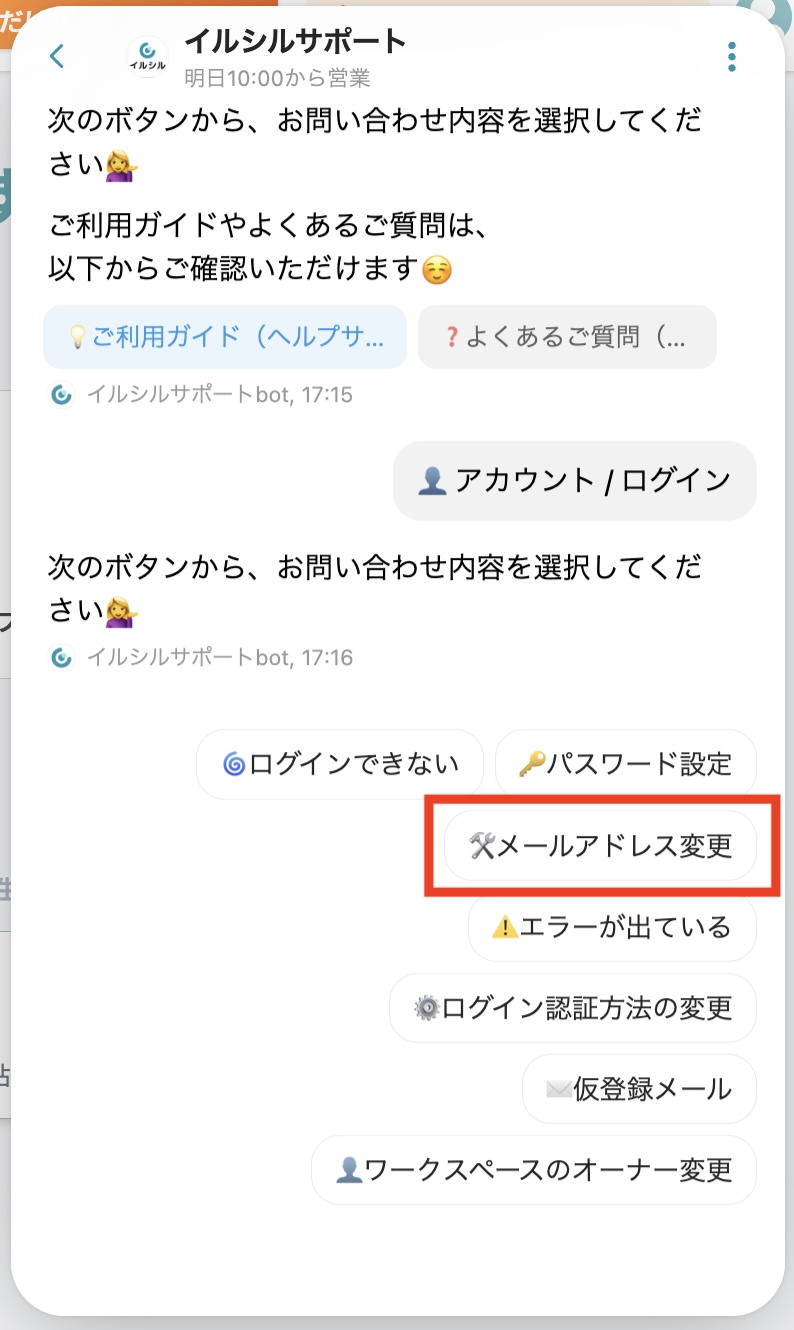794x1330 pixels.
Task: Select メールアドレス変更 option
Action: (x=601, y=846)
